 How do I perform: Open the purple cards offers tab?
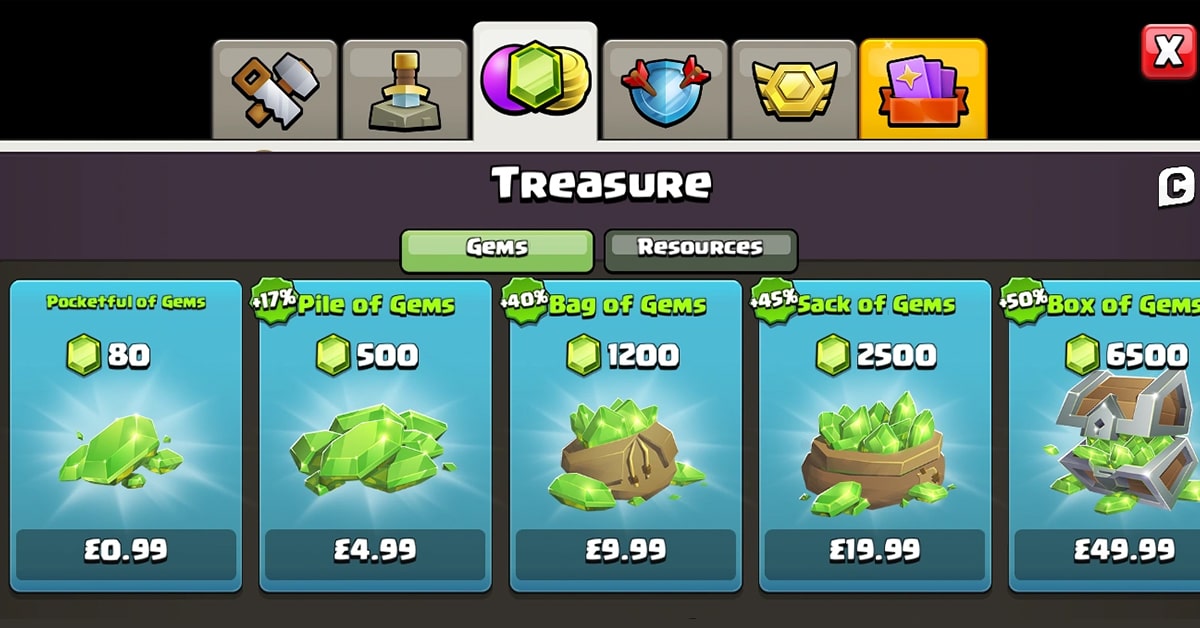click(x=923, y=90)
